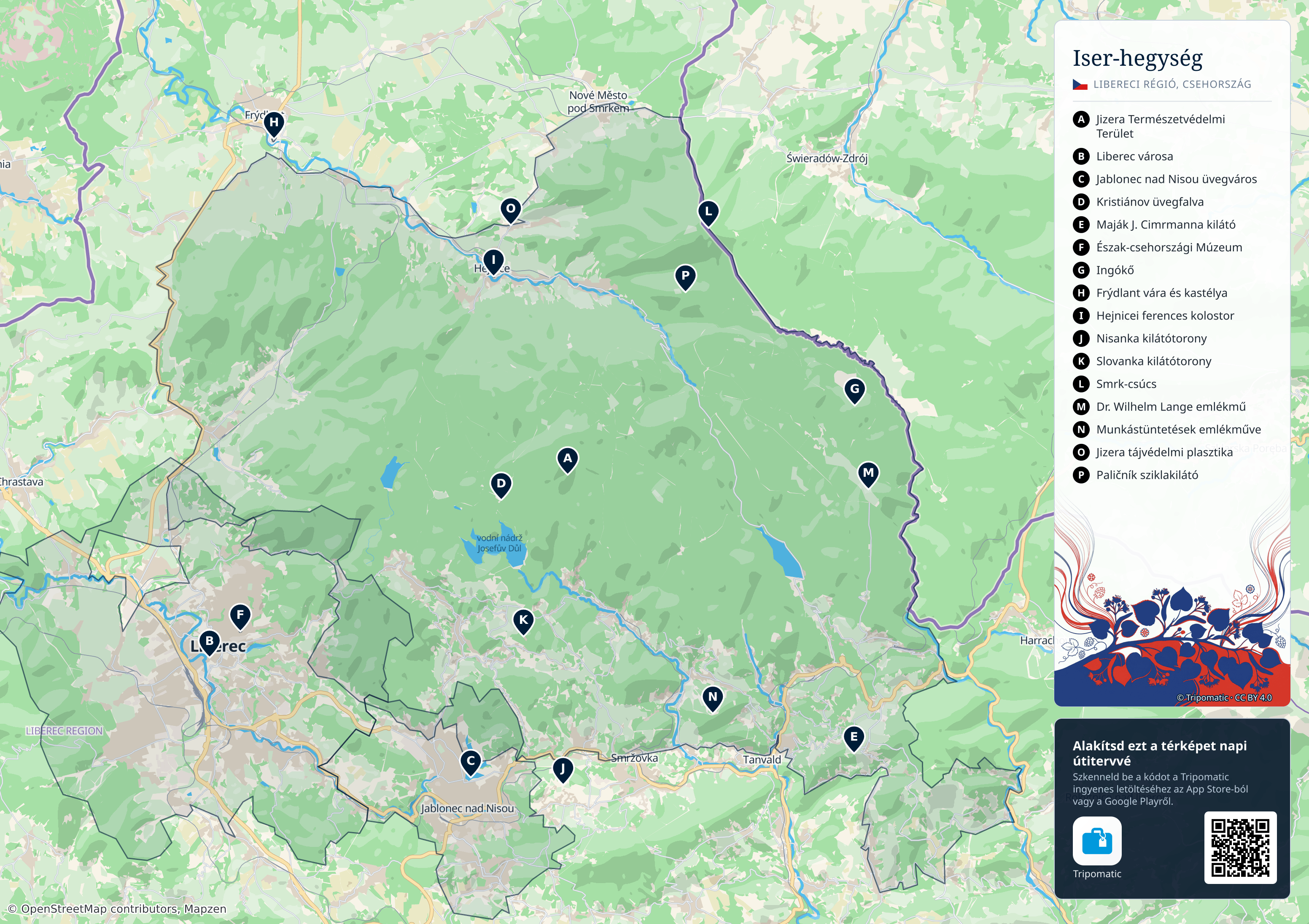The width and height of the screenshot is (1309, 924).
Task: Select legend entry Nisanka kilátótorony
Action: 1151,338
